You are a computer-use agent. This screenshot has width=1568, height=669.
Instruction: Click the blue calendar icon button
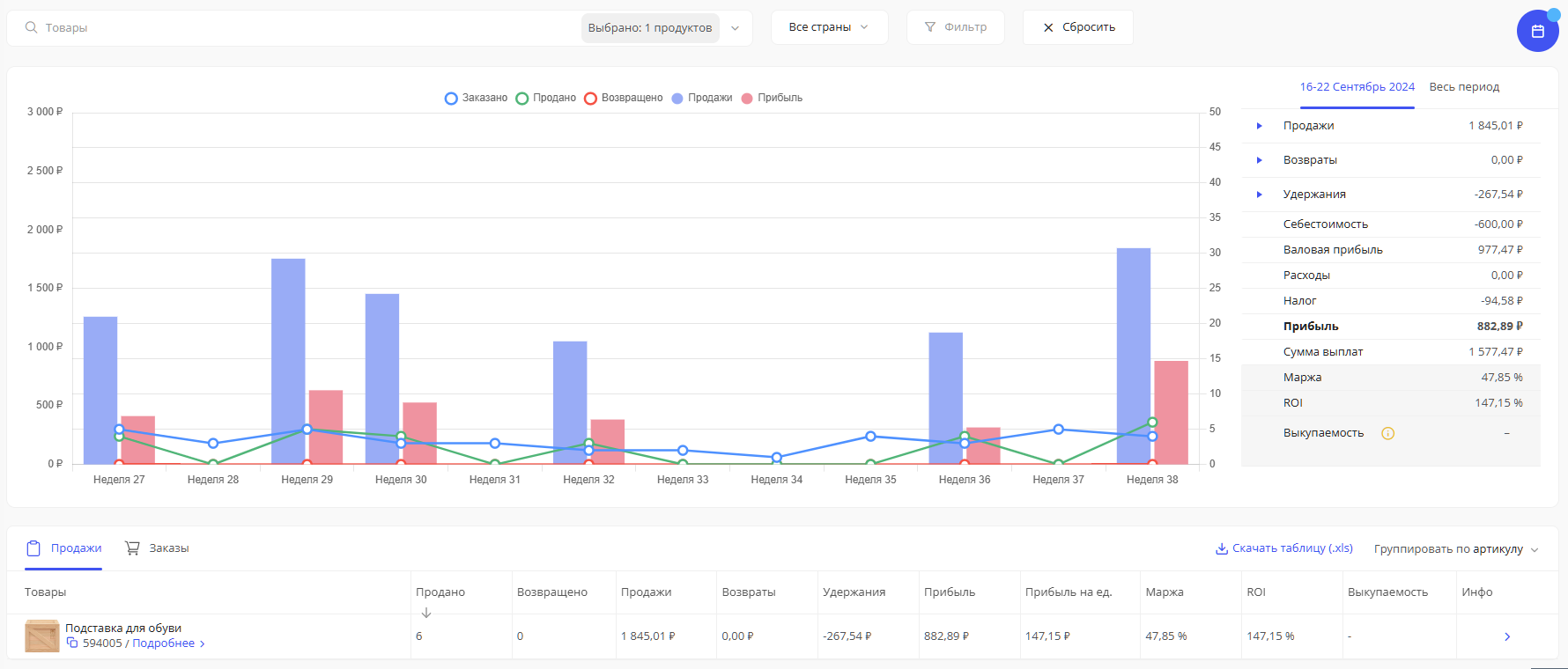pos(1537,31)
